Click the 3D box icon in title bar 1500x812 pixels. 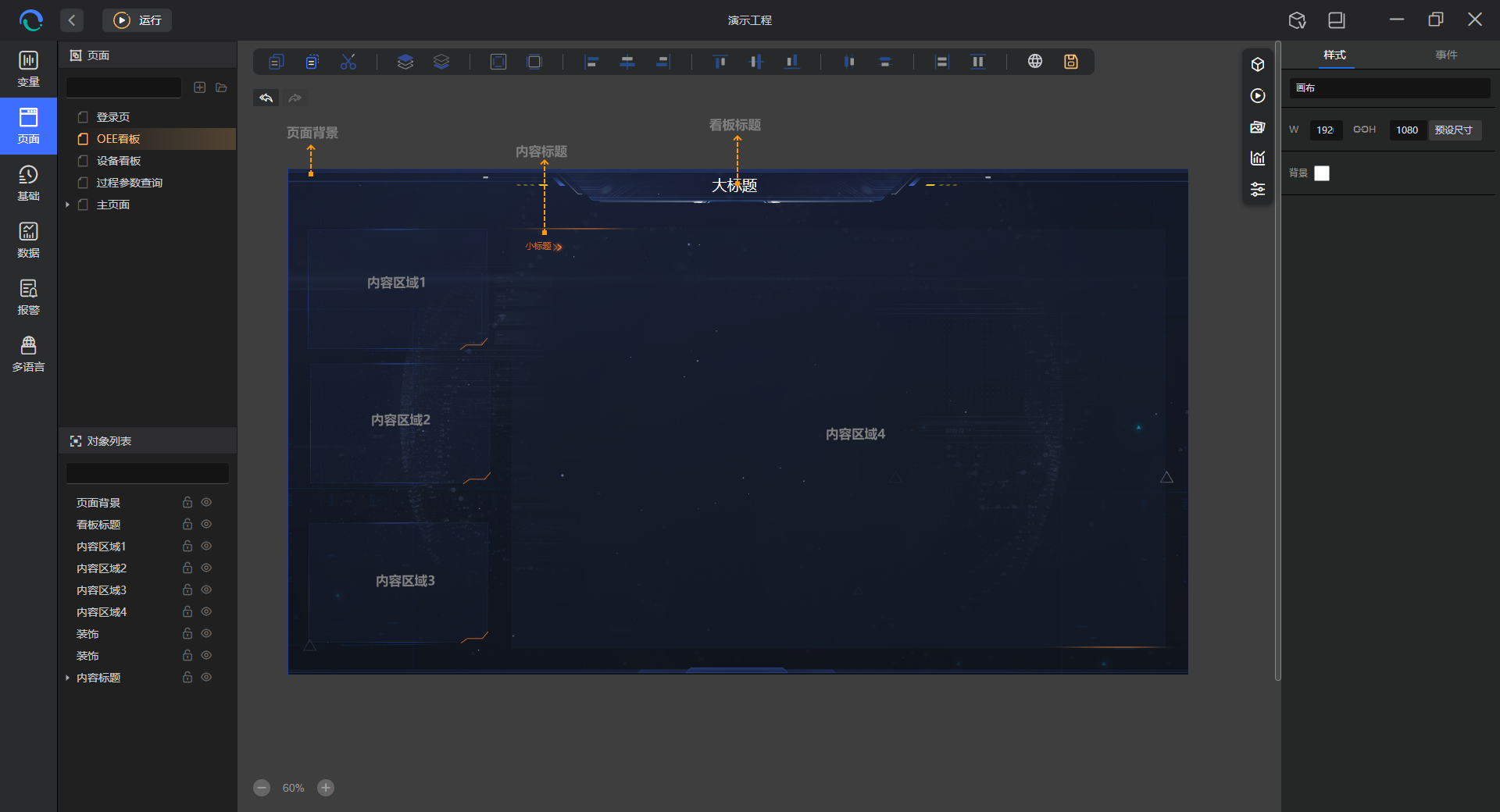[1298, 20]
